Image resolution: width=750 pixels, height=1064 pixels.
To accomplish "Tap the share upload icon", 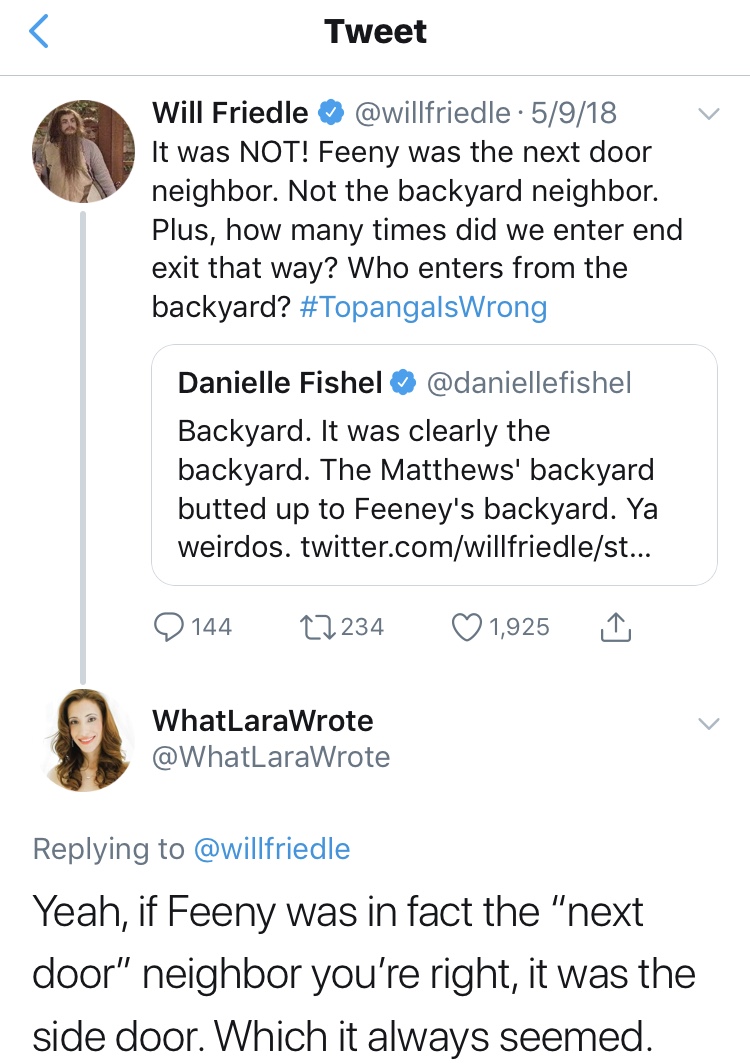I will point(614,627).
